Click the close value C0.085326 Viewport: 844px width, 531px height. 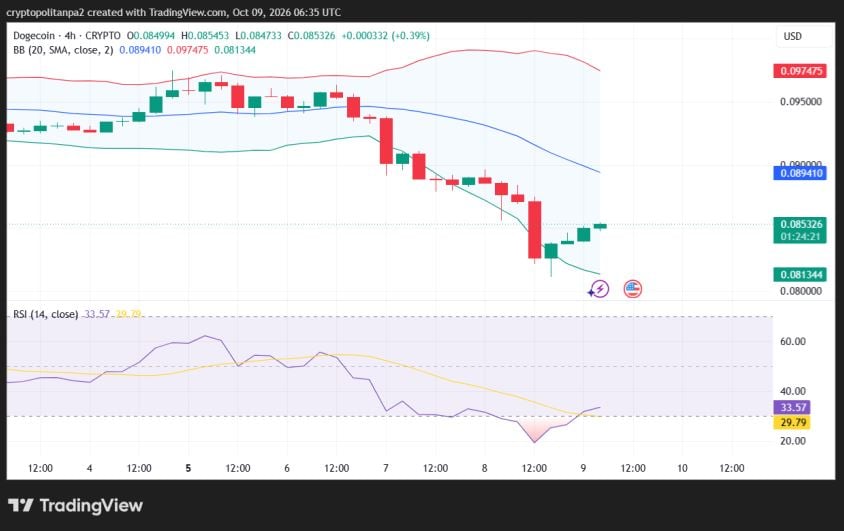coord(311,36)
